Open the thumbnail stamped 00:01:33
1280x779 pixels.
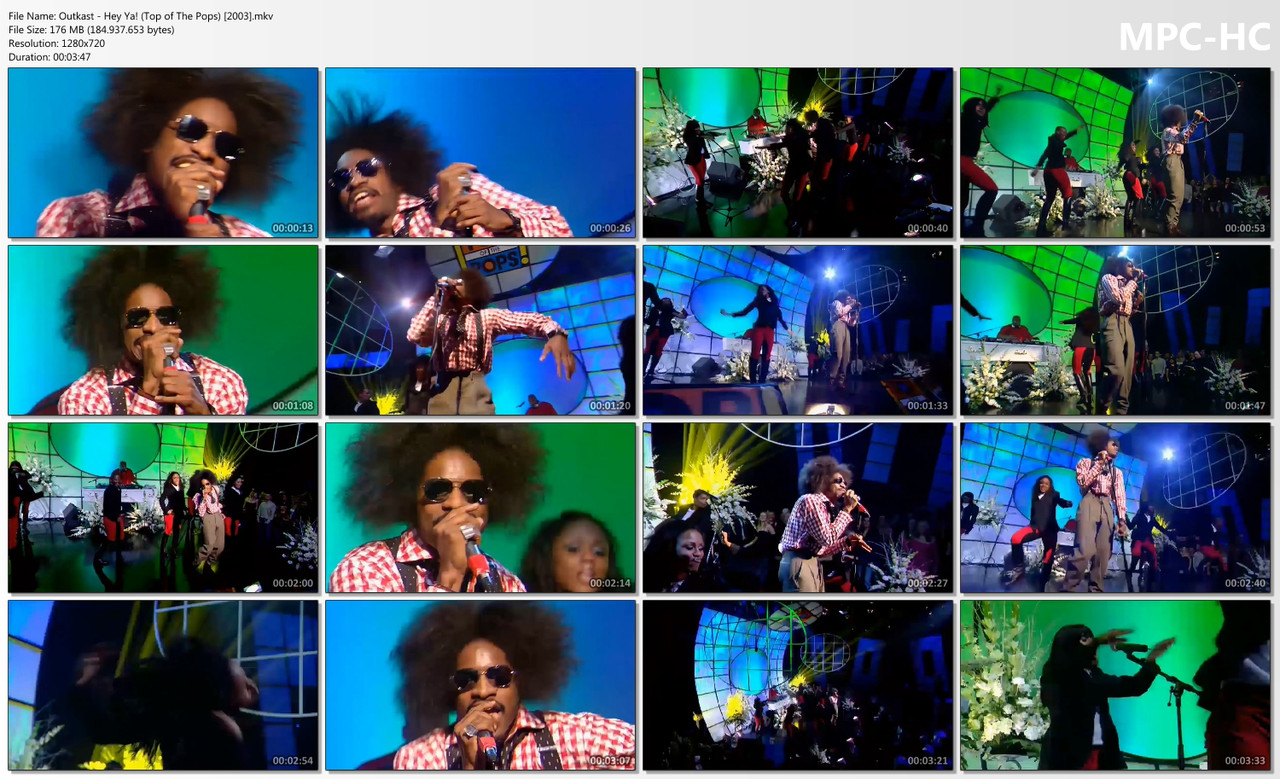click(797, 330)
